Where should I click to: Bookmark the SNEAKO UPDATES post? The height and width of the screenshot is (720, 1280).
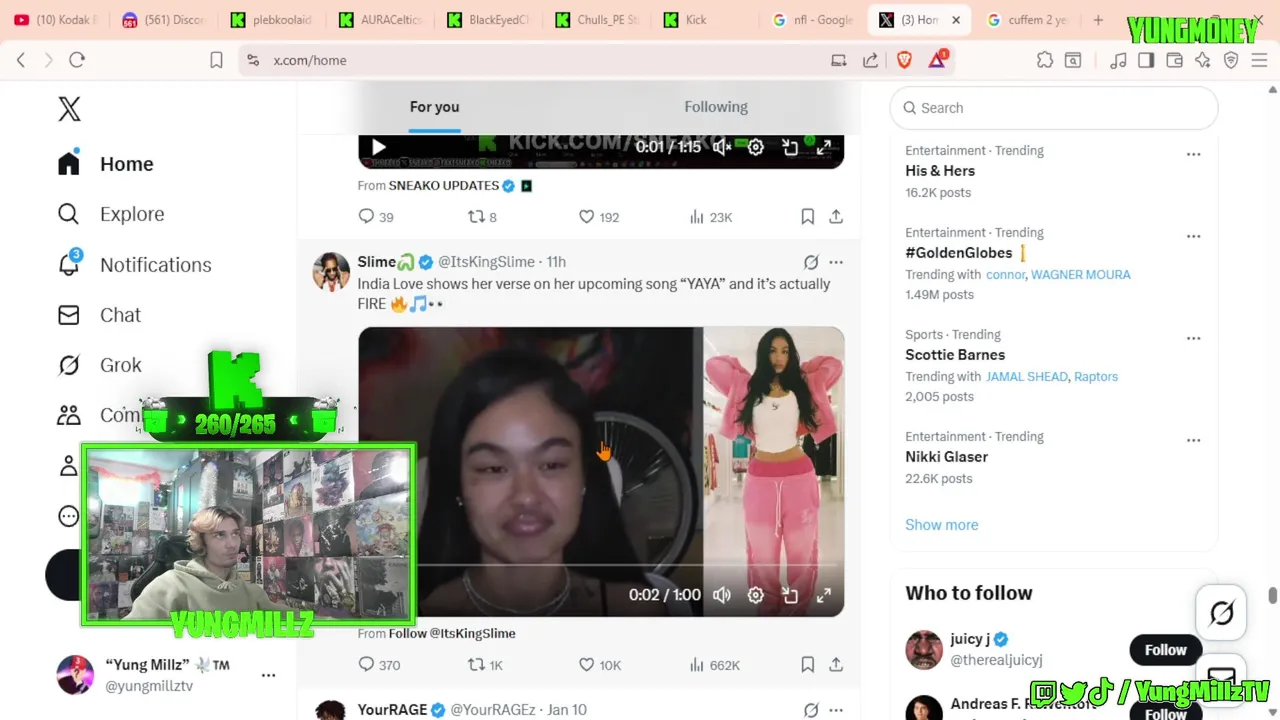(807, 217)
